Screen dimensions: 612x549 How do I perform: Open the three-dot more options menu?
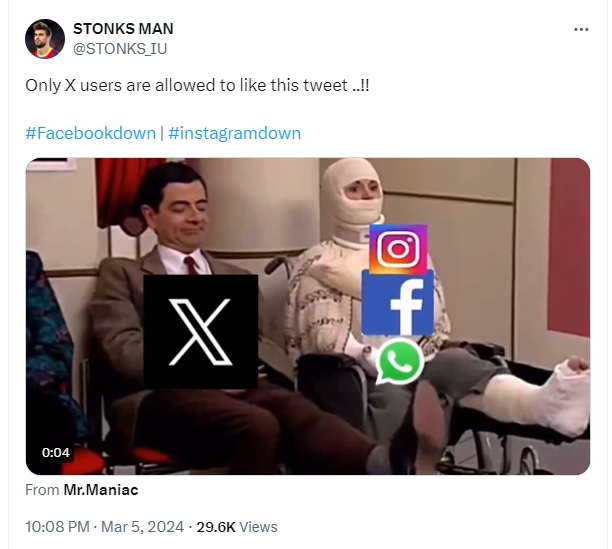coord(581,30)
